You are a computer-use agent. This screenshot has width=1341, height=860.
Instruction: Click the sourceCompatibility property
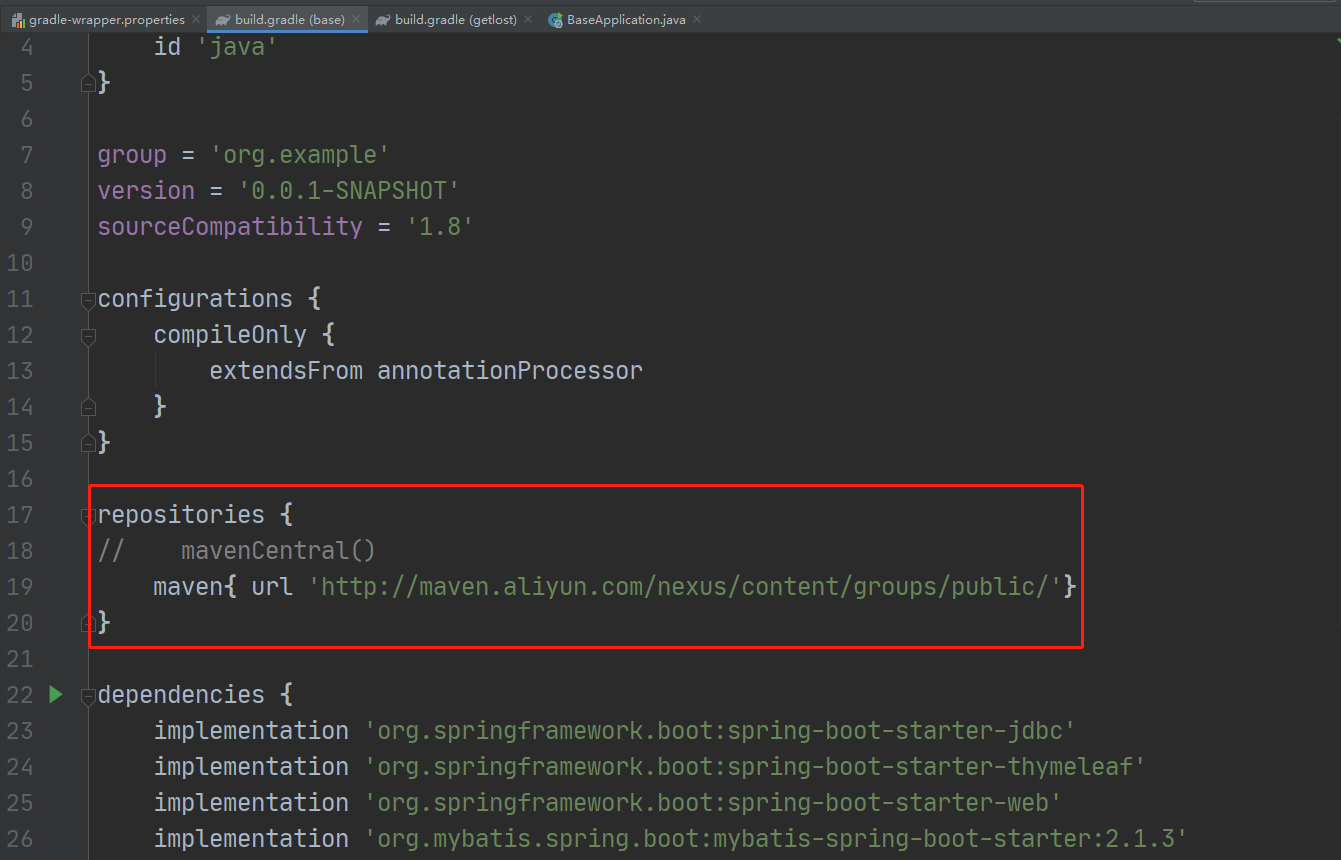tap(230, 226)
